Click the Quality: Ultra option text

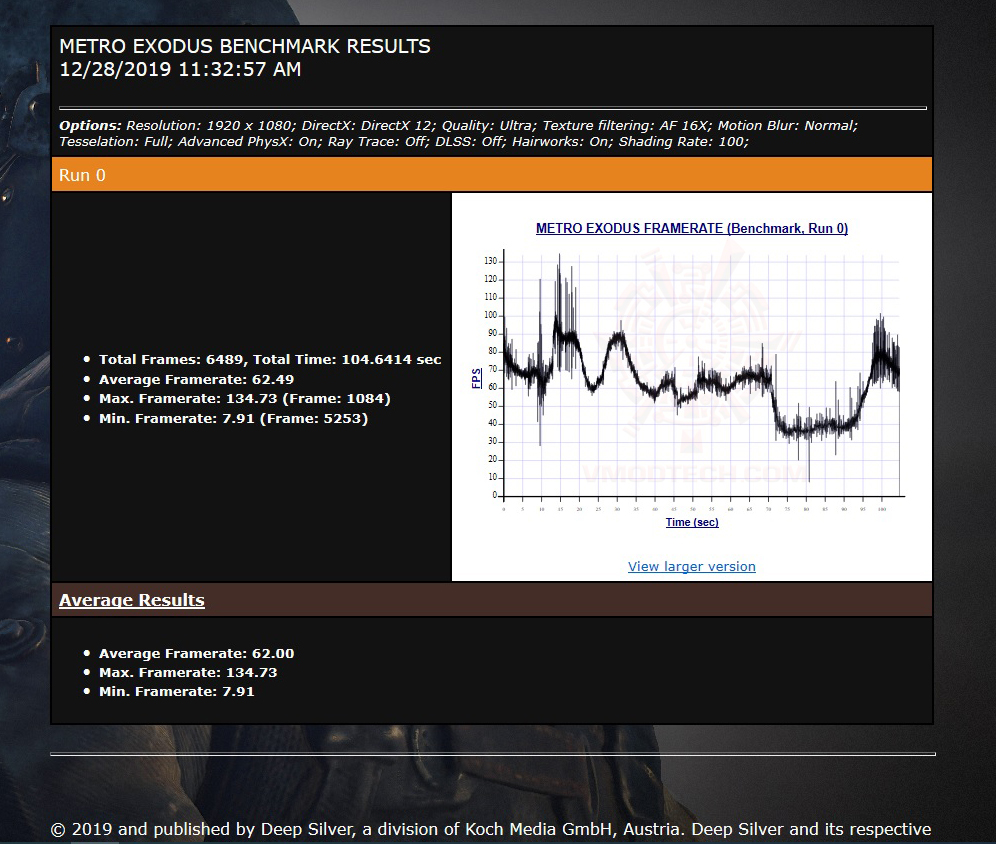[x=490, y=126]
